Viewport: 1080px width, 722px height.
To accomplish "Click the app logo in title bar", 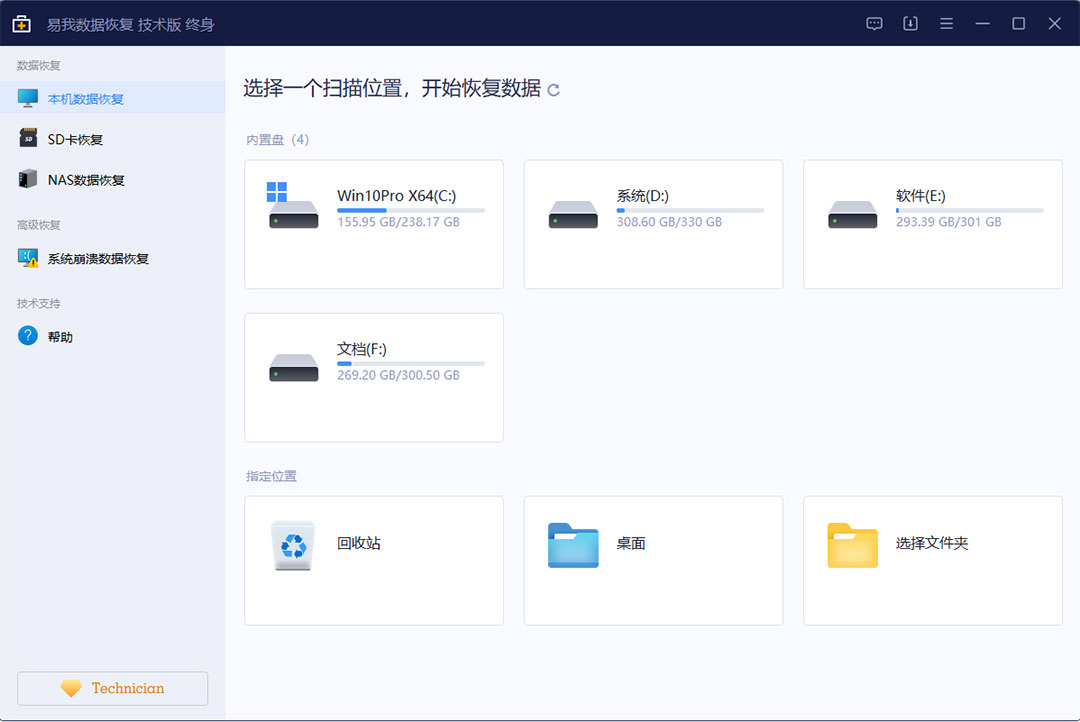I will pyautogui.click(x=21, y=24).
